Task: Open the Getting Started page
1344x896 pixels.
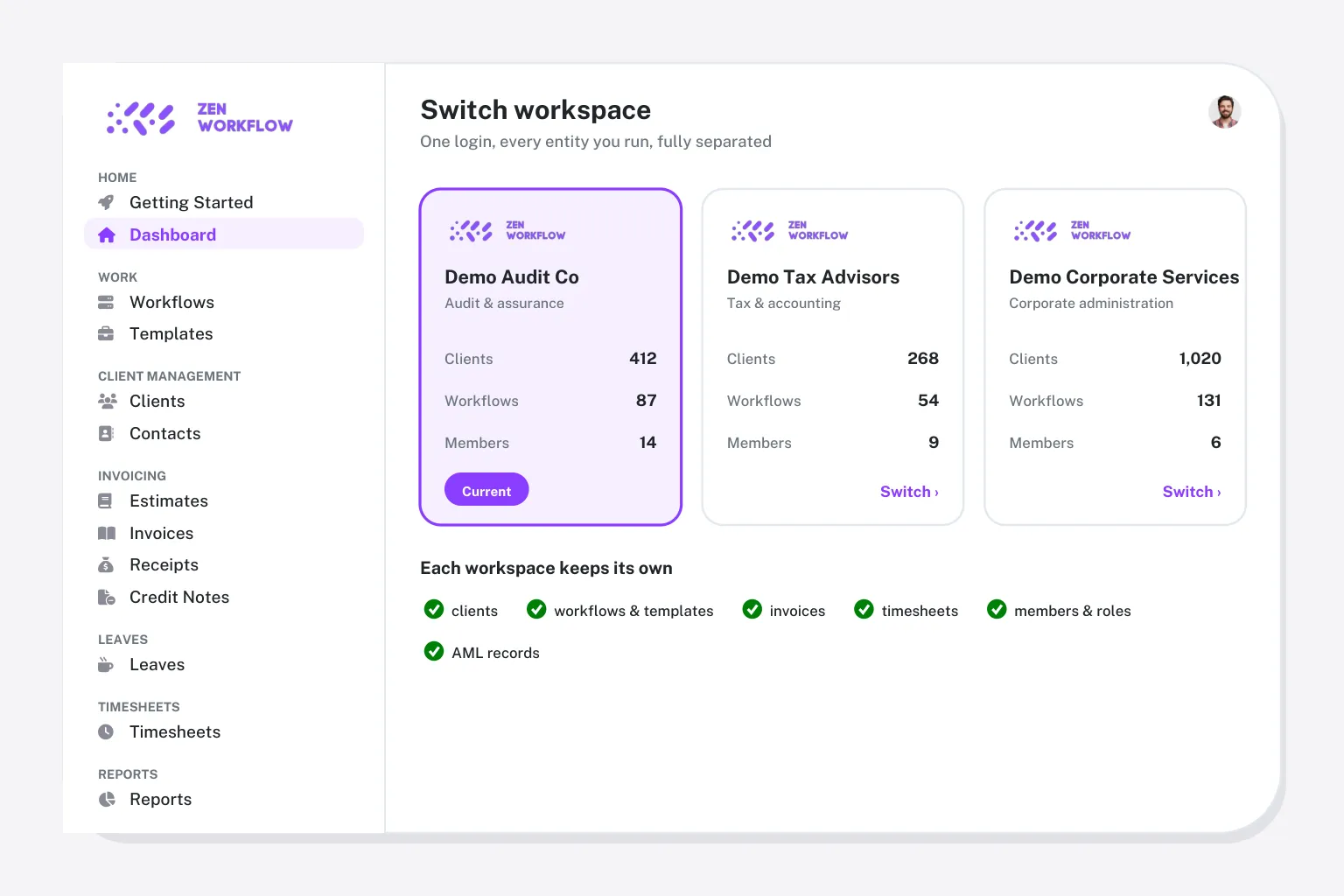Action: (x=224, y=203)
